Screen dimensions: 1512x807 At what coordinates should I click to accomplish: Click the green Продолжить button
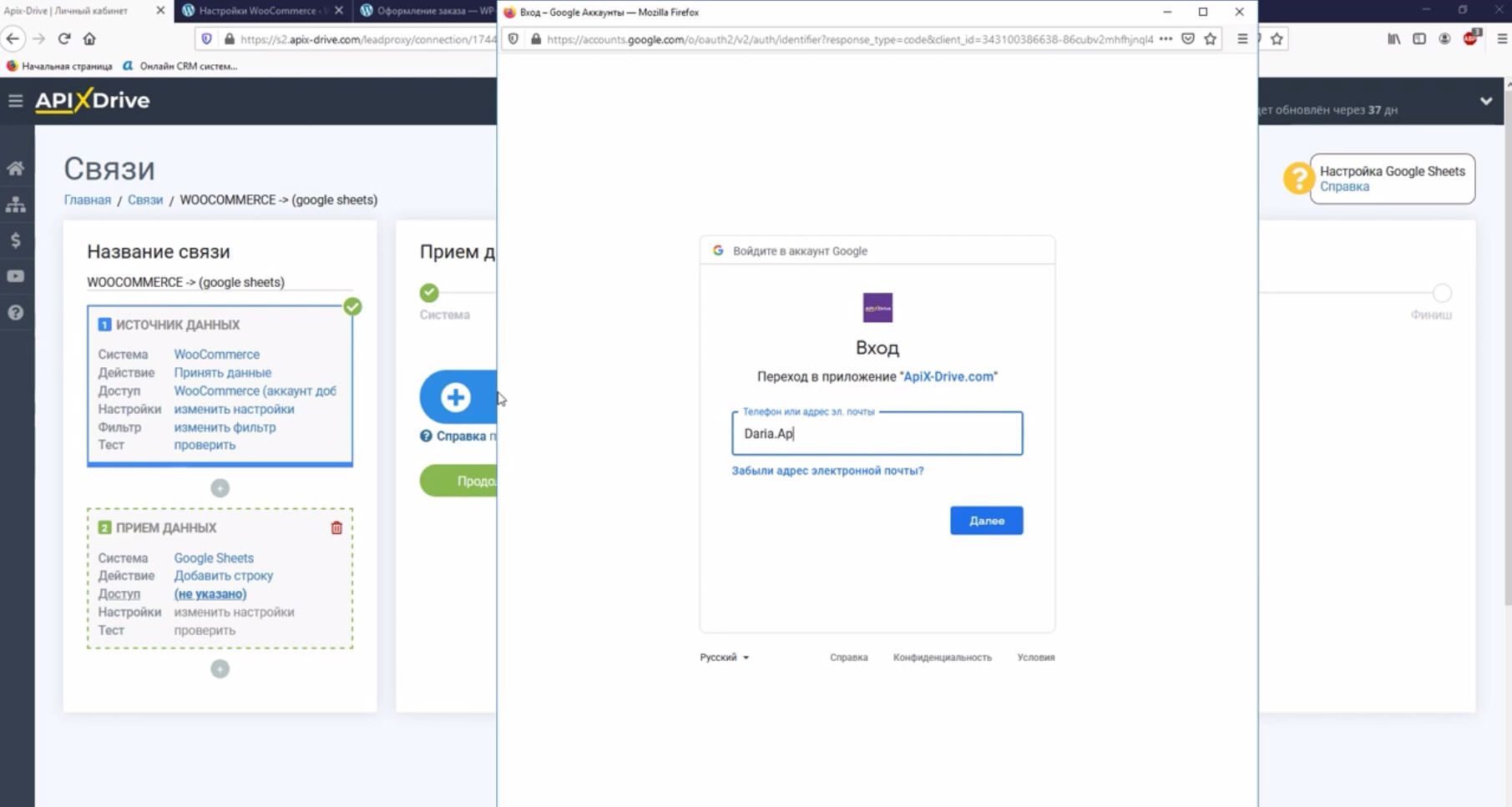click(459, 481)
